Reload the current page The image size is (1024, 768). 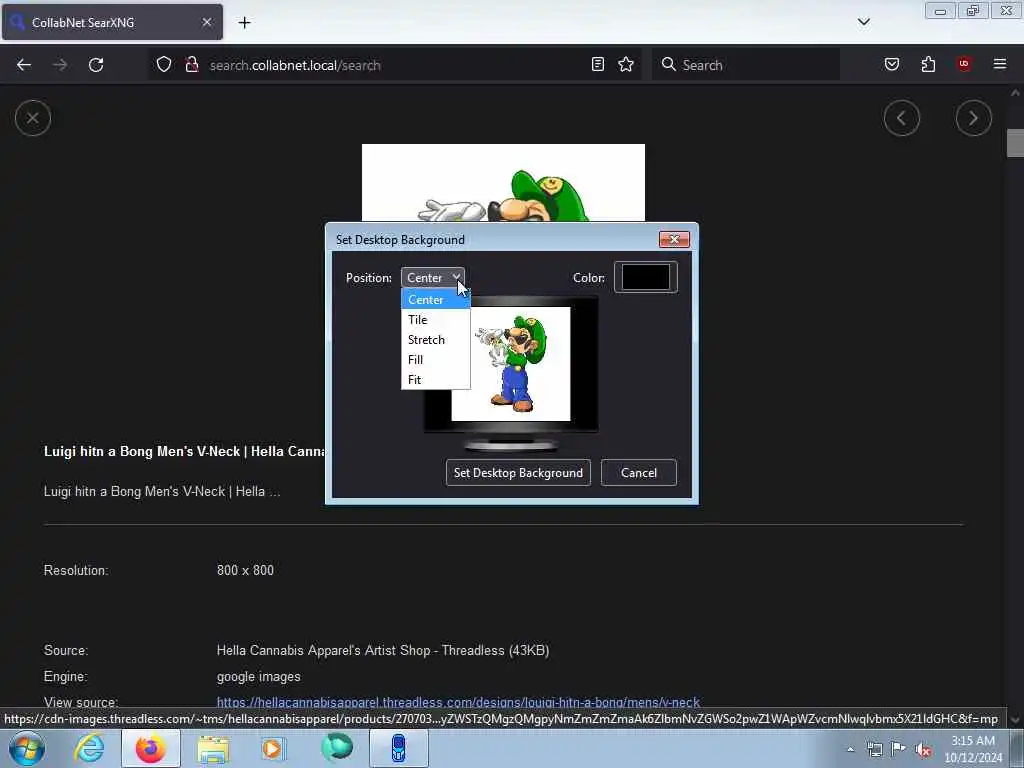[96, 65]
